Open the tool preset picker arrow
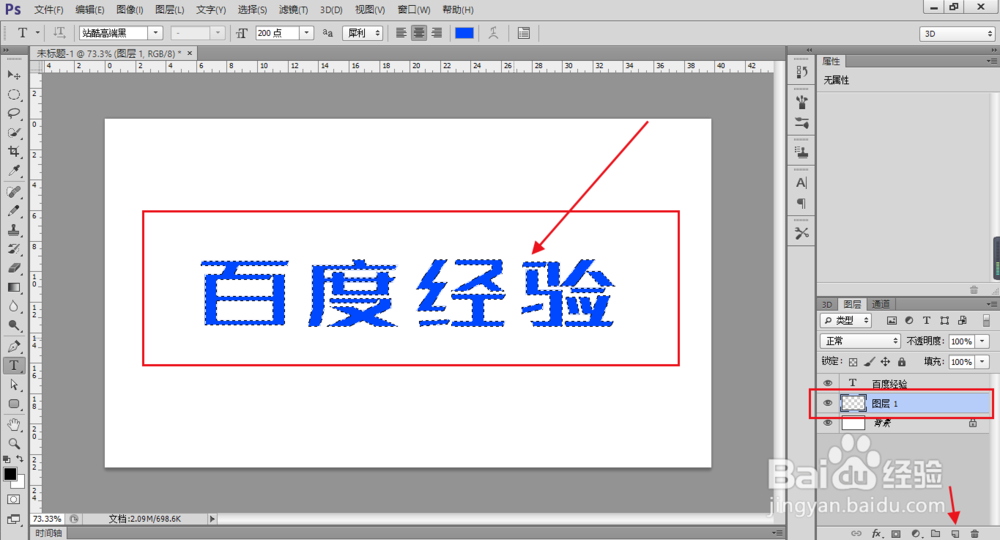 point(38,33)
